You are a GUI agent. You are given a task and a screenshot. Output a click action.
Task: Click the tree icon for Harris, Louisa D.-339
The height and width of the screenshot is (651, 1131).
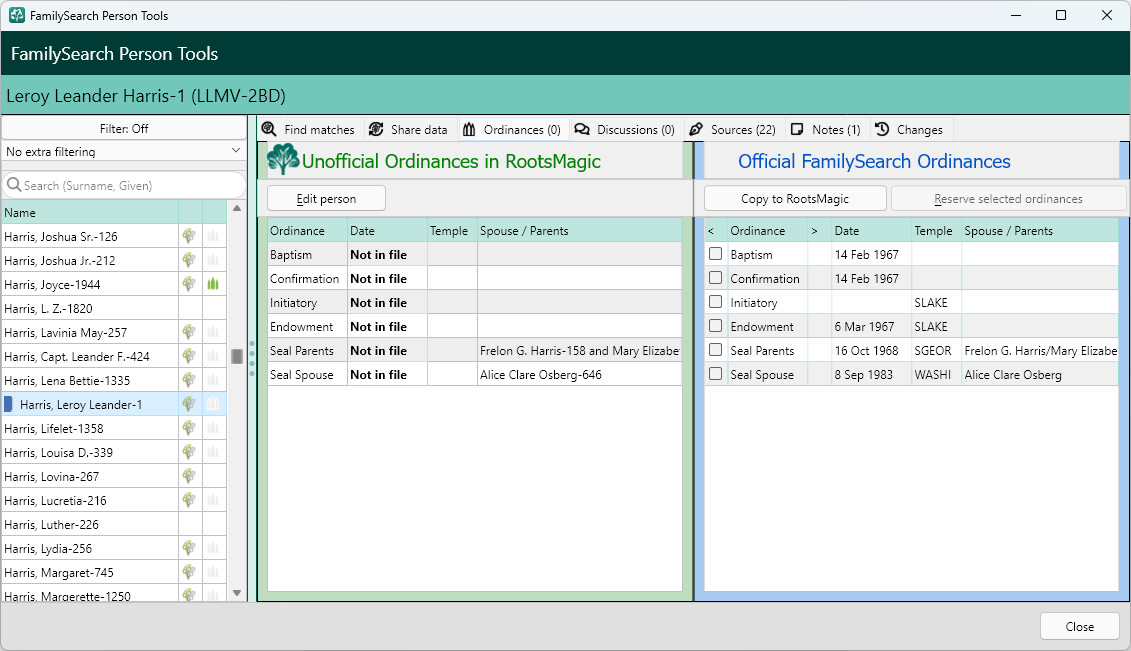tap(189, 452)
